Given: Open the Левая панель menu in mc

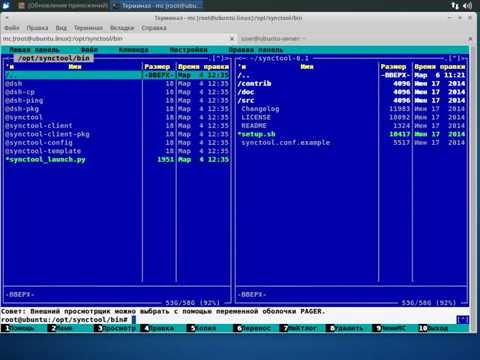Looking at the screenshot, I should (34, 50).
